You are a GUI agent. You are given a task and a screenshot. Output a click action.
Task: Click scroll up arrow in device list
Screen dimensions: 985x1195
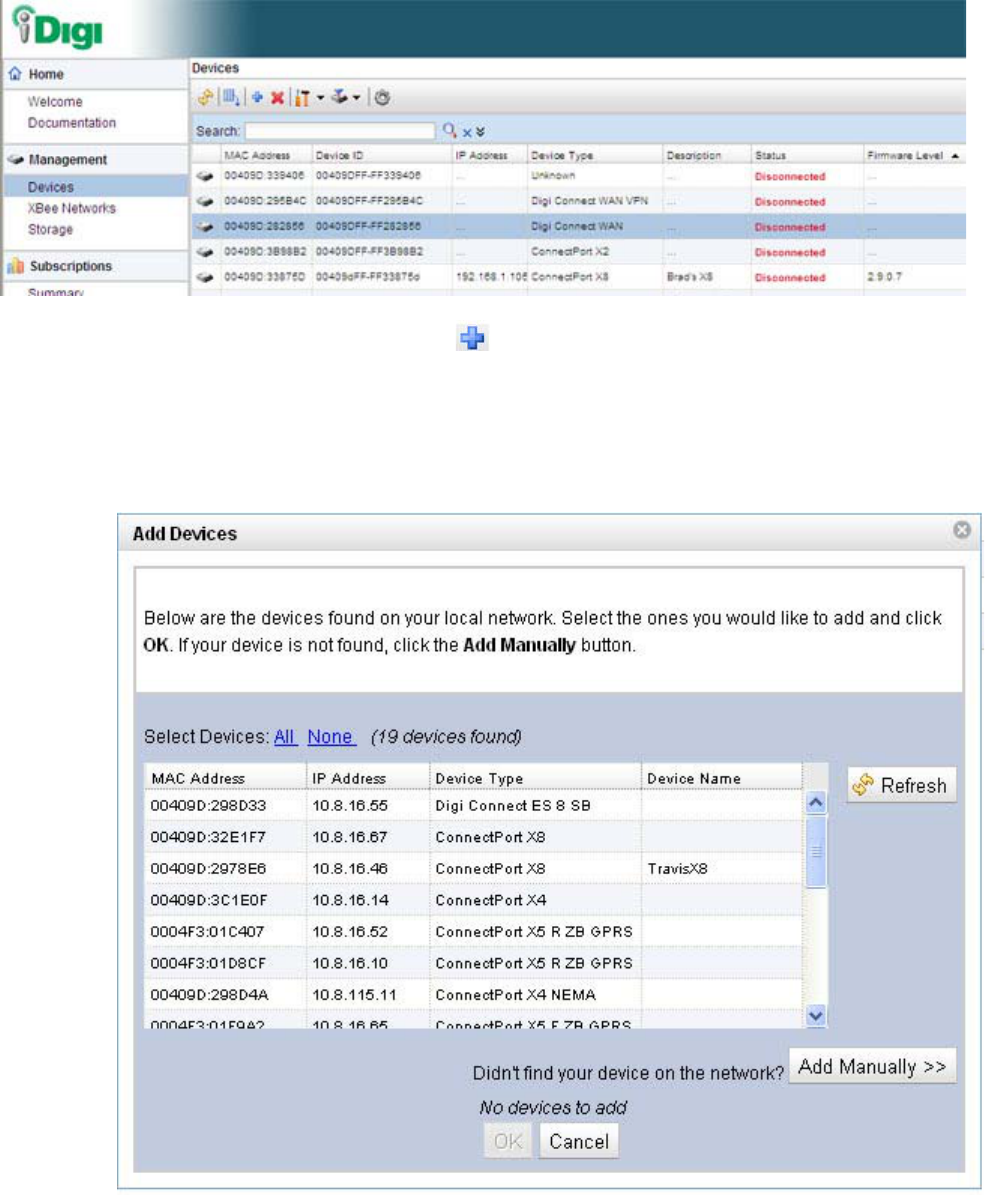(x=816, y=803)
